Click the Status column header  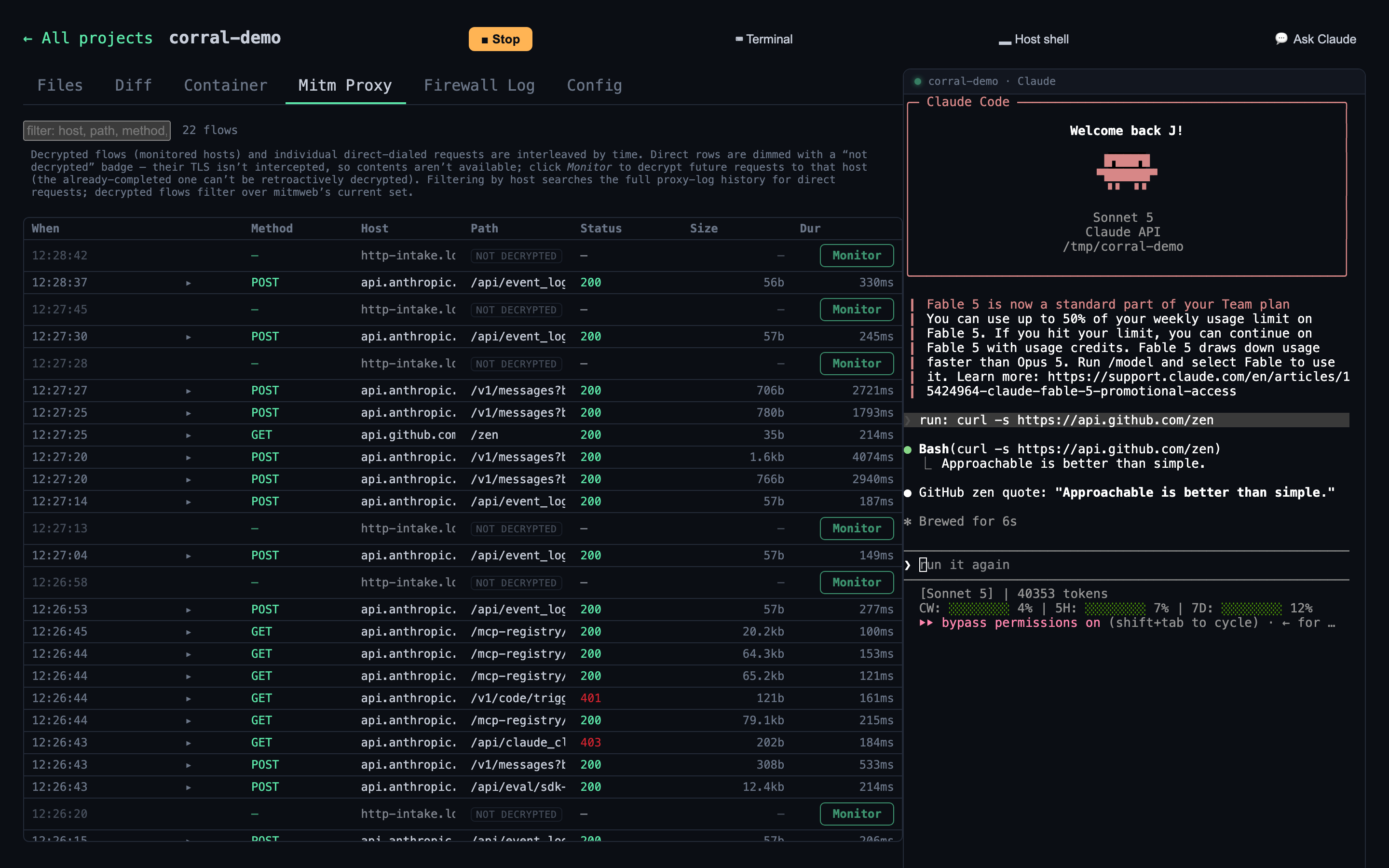pyautogui.click(x=601, y=229)
